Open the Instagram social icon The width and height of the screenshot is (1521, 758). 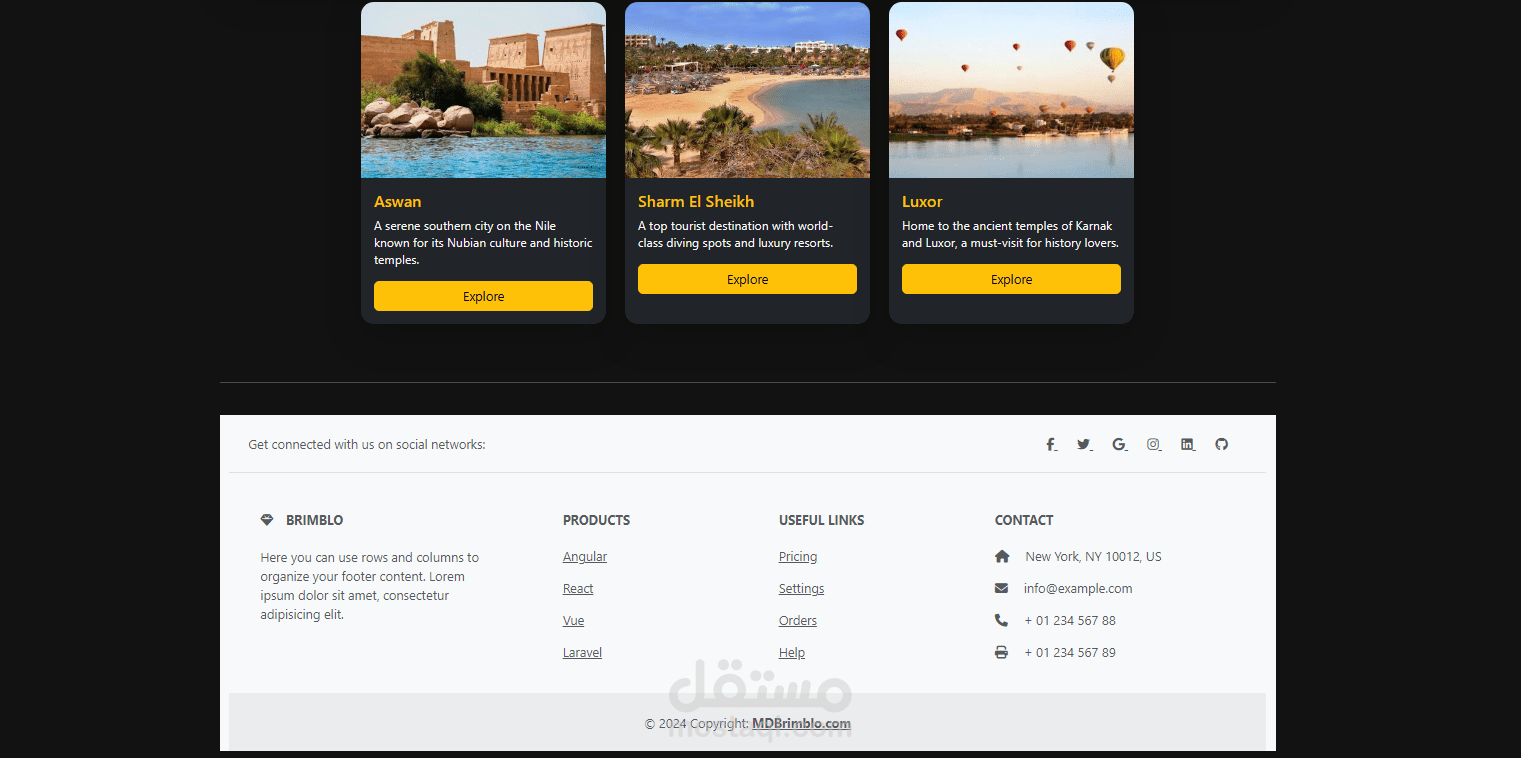1153,445
